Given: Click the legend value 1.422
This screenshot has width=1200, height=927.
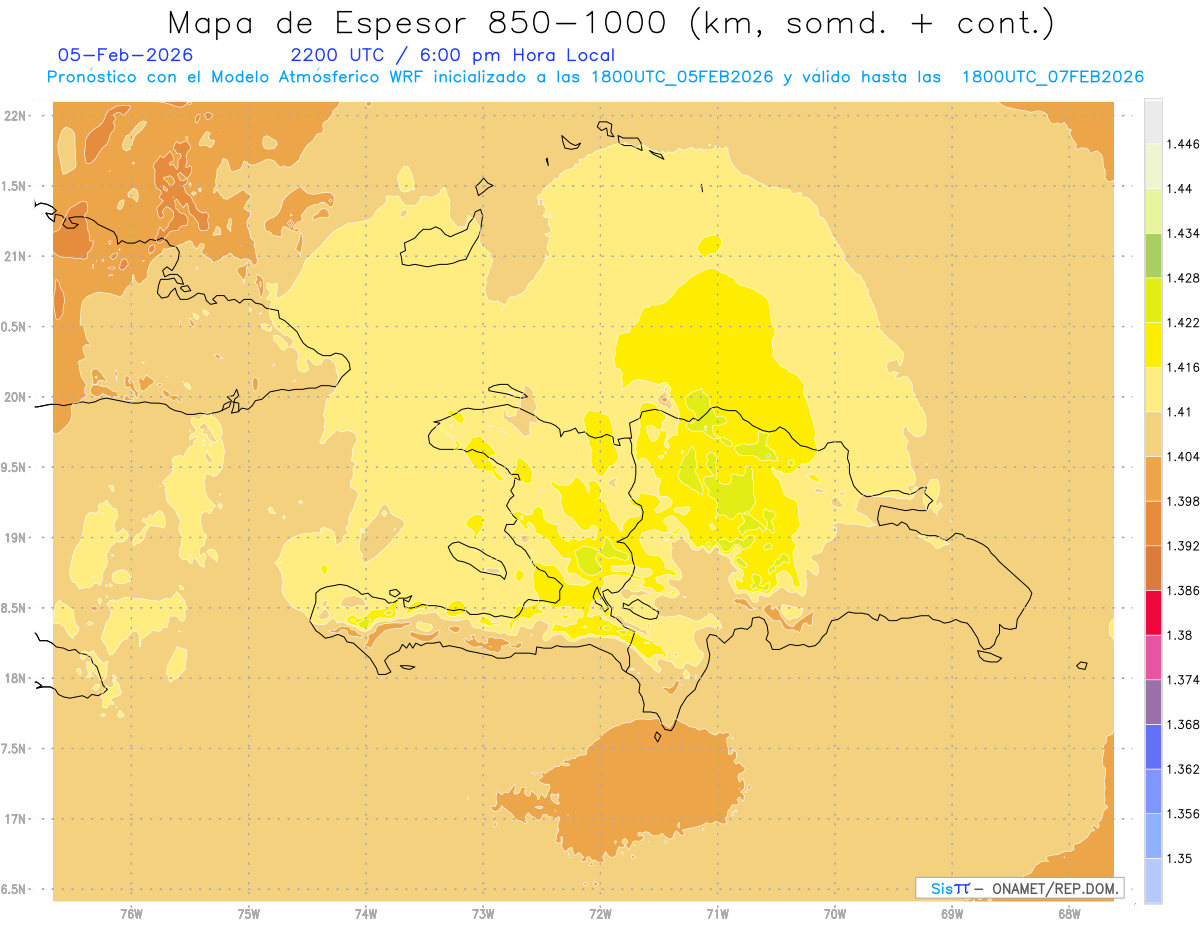Looking at the screenshot, I should click(1185, 323).
